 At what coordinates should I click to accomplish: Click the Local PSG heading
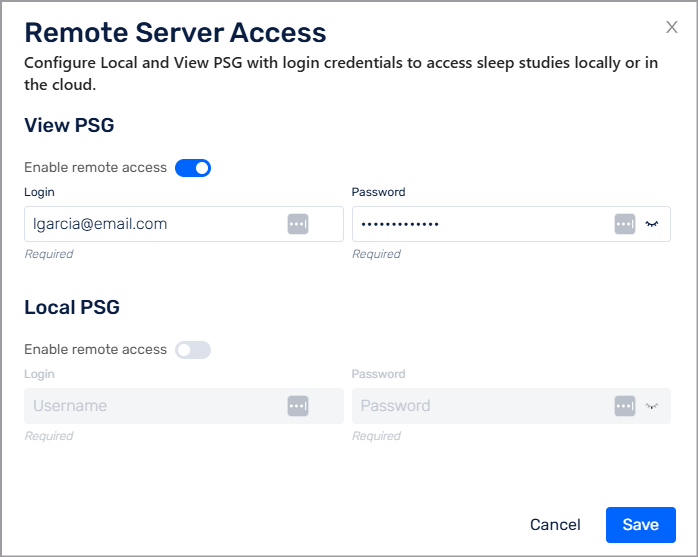click(72, 307)
